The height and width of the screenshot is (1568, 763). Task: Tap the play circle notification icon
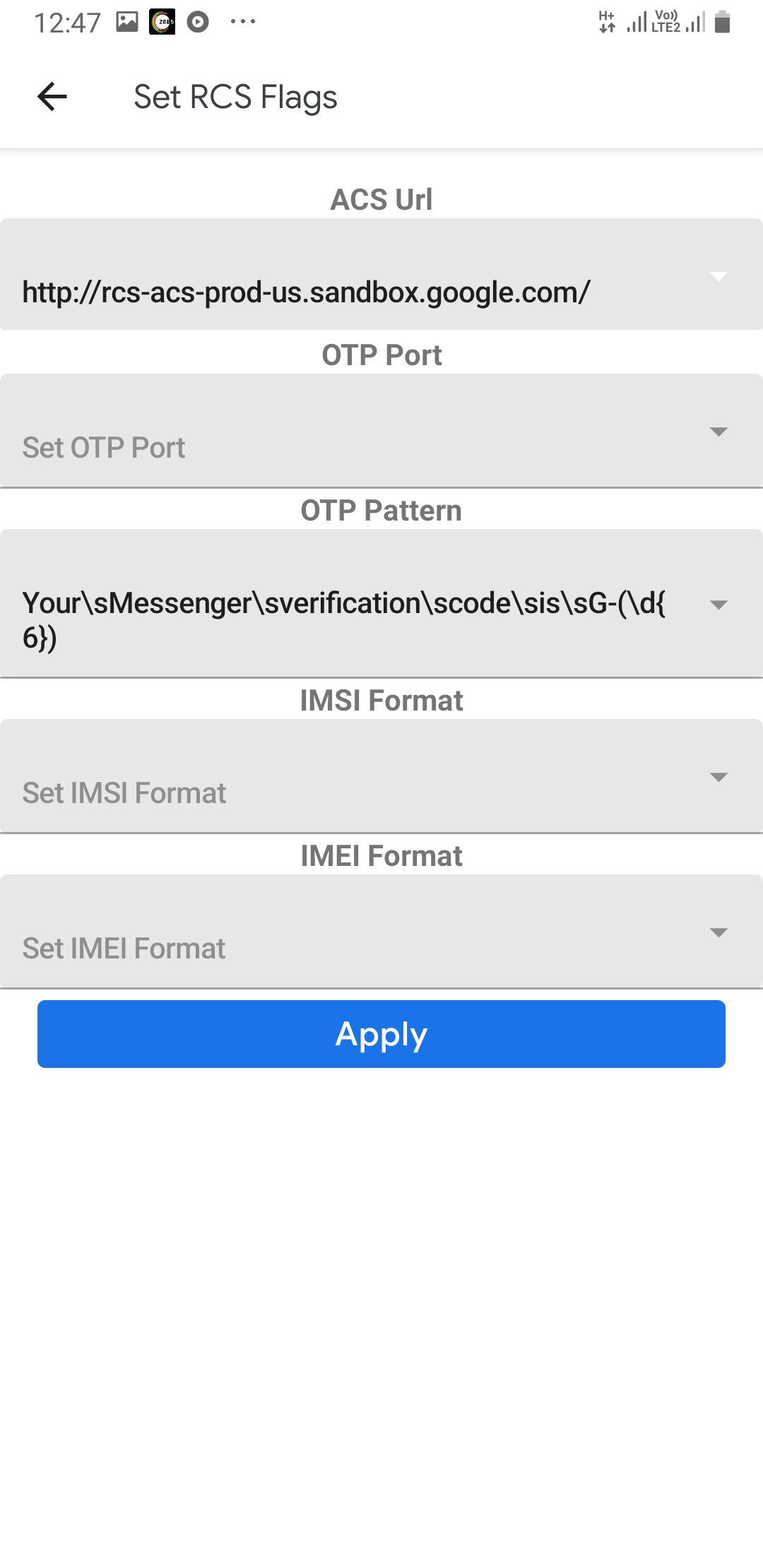198,22
